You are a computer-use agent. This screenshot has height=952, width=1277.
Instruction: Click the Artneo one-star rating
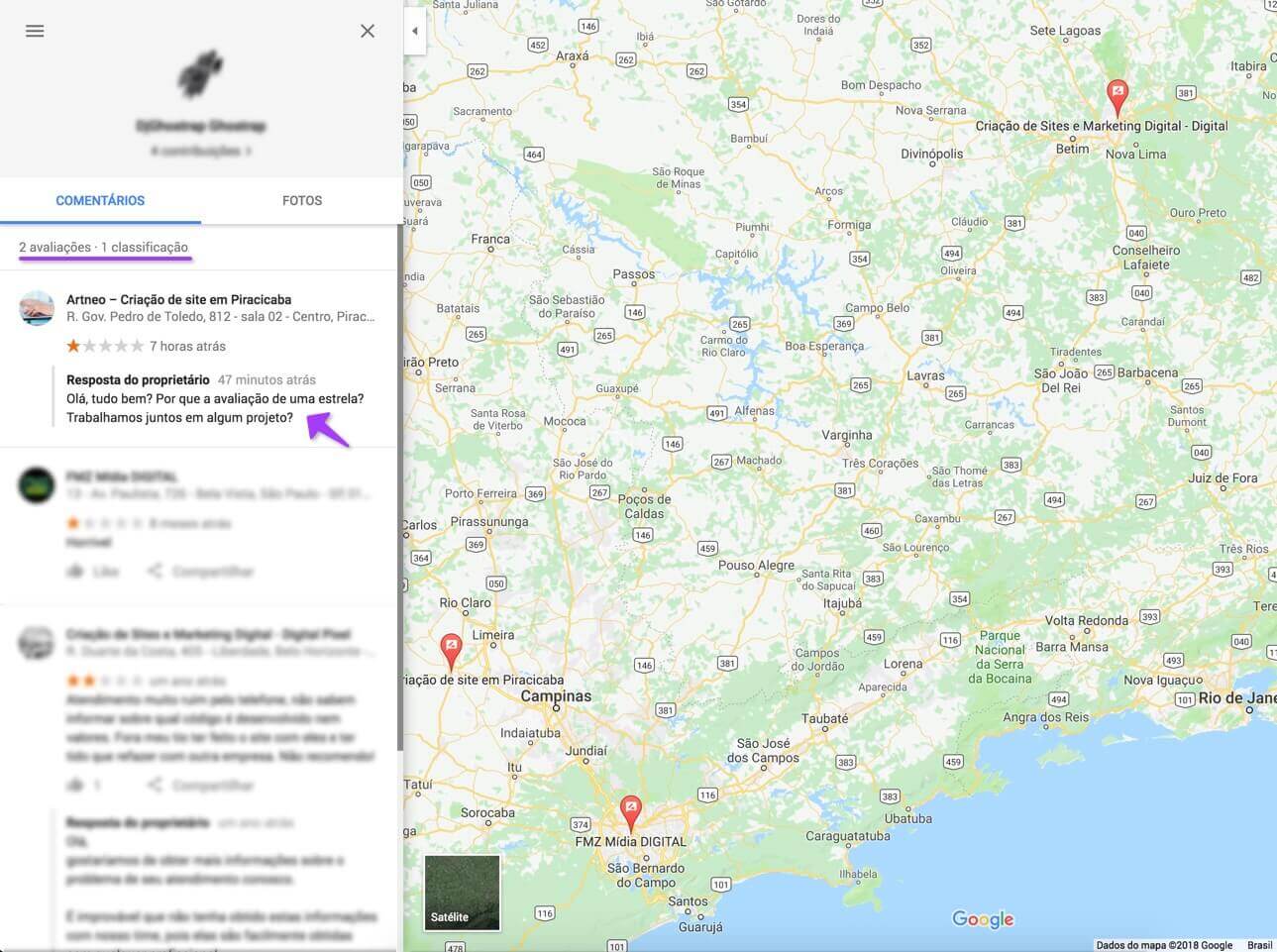pos(105,346)
